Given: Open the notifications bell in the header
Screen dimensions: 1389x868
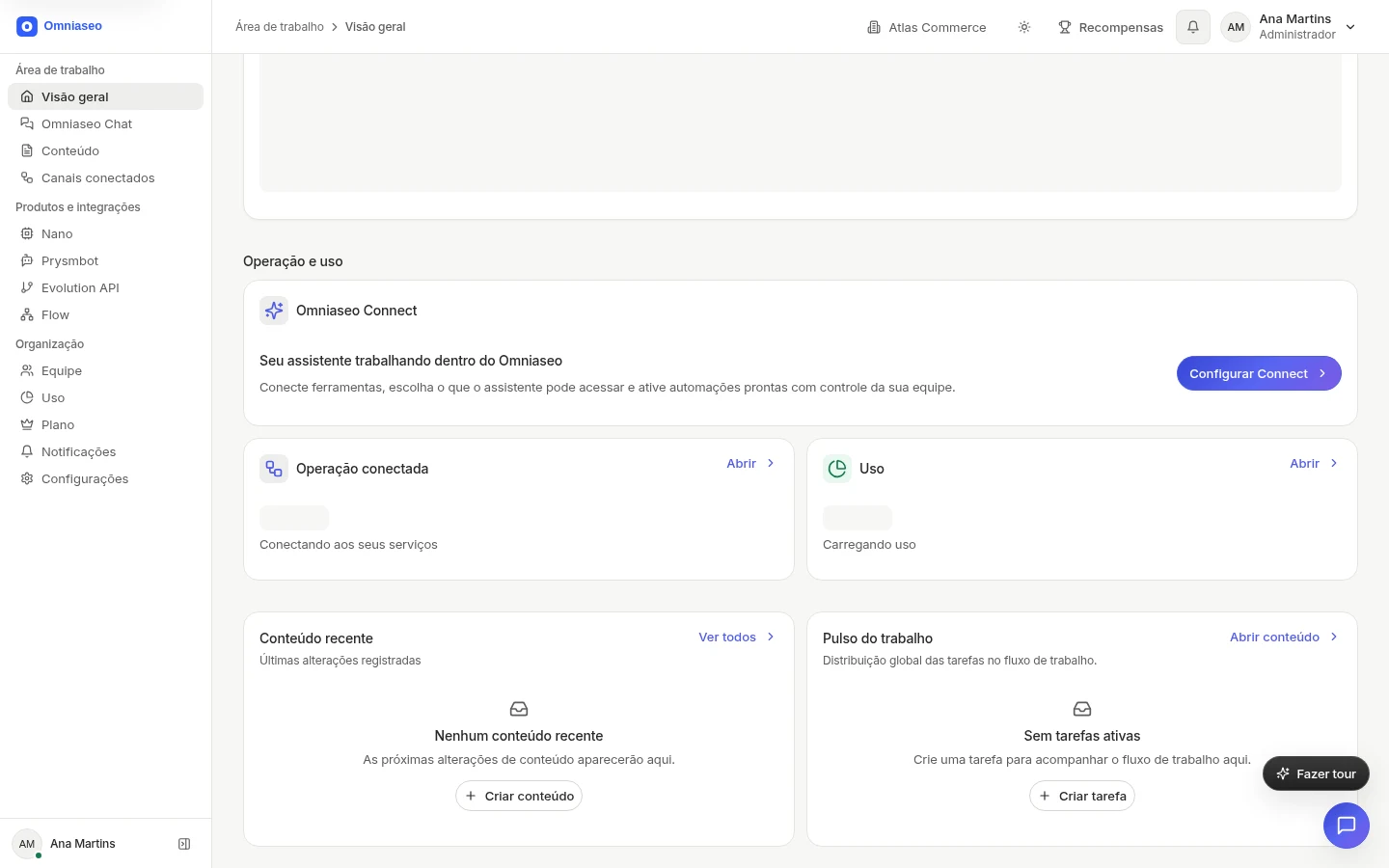Looking at the screenshot, I should click(x=1193, y=27).
